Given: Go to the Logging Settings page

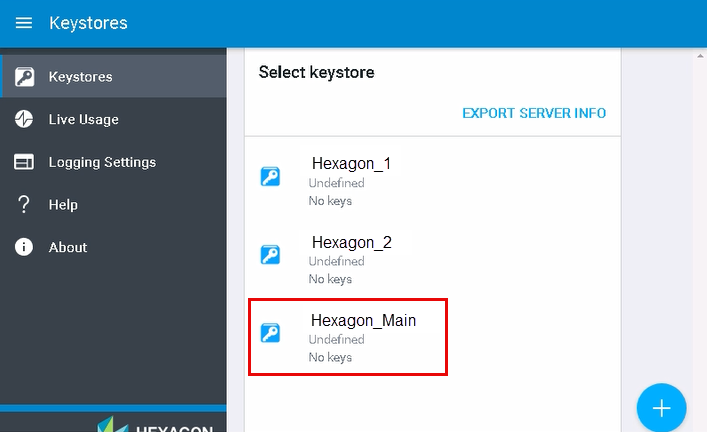Looking at the screenshot, I should tap(102, 162).
